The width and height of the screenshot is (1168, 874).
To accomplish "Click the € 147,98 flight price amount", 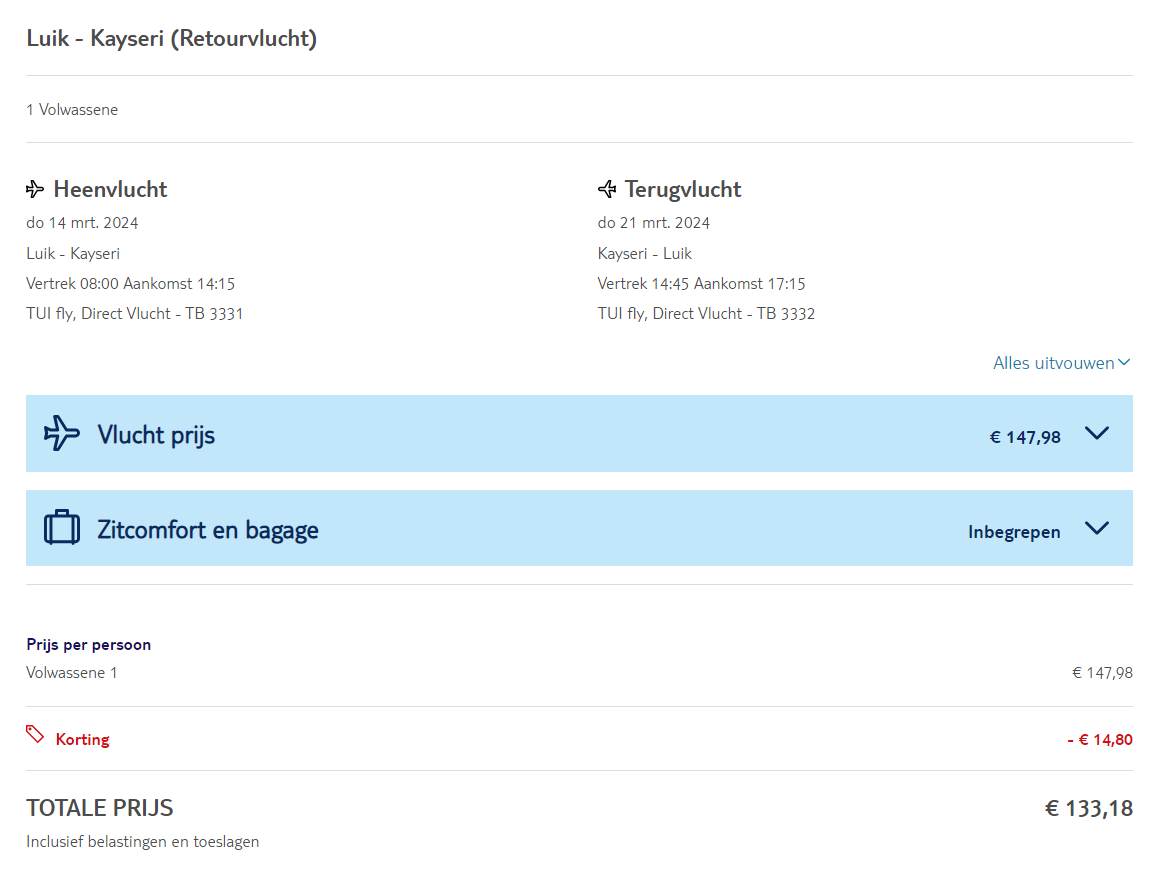I will click(x=1025, y=437).
